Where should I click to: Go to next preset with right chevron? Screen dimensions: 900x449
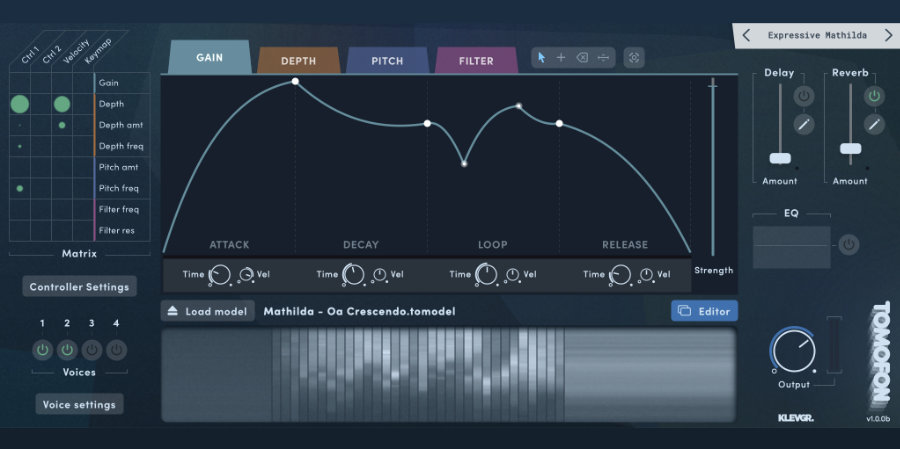point(889,36)
